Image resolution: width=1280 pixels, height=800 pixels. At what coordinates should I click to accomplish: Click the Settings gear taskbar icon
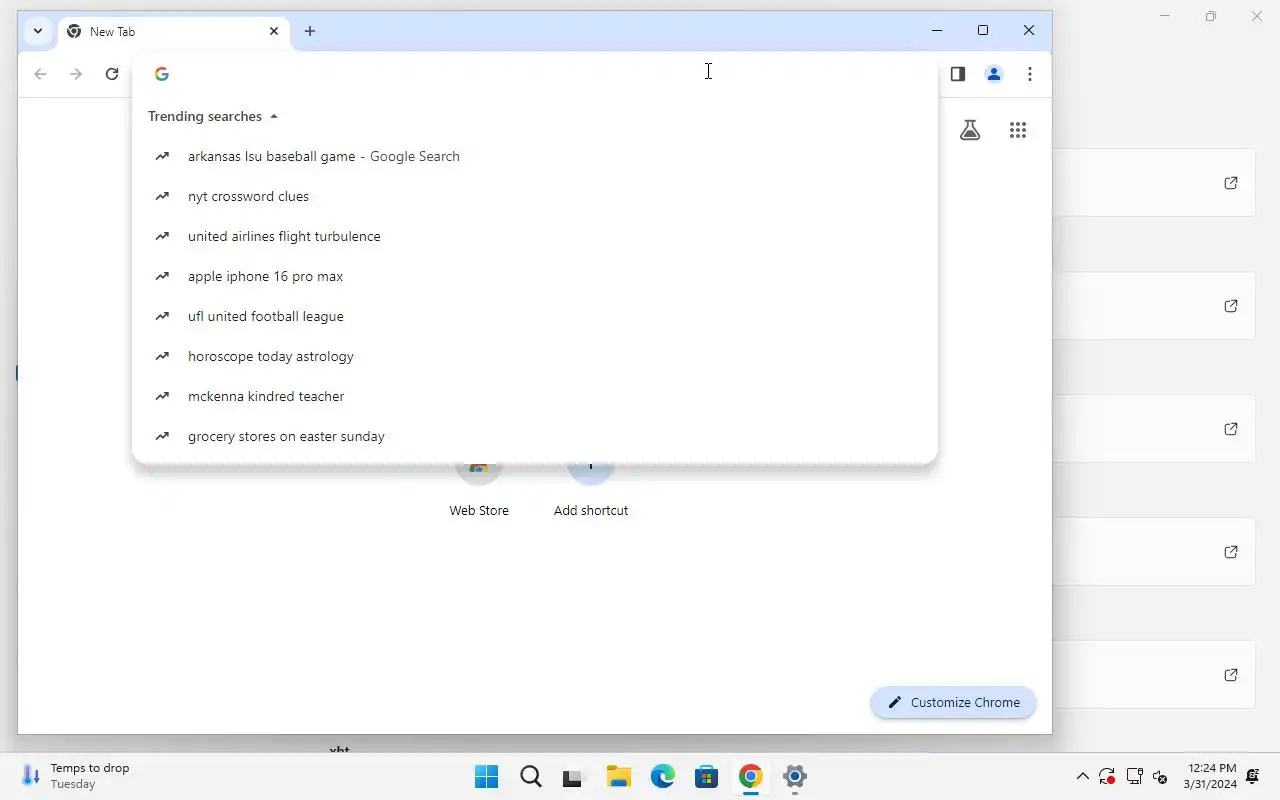(x=795, y=776)
